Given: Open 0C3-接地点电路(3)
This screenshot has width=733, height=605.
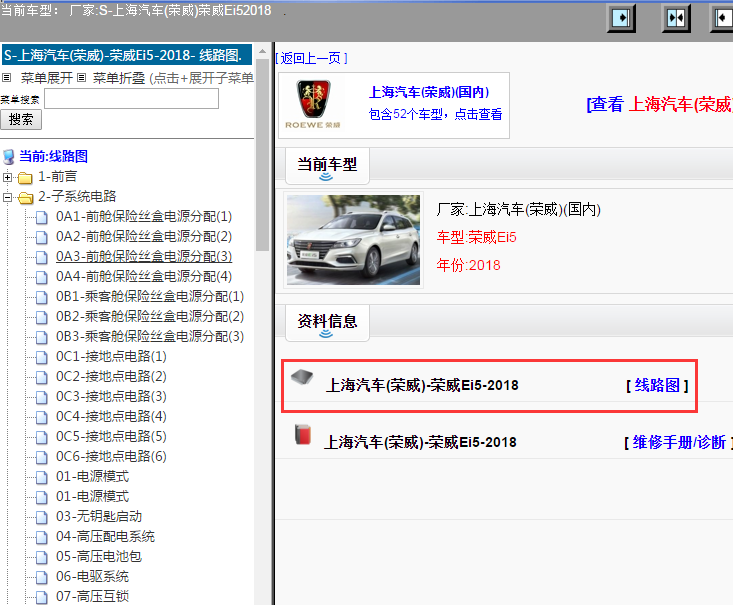Looking at the screenshot, I should pos(111,396).
